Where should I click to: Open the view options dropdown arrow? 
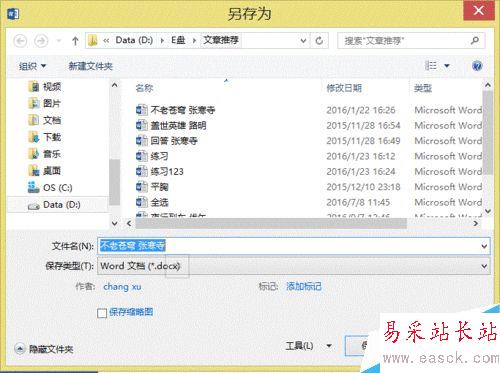click(447, 66)
